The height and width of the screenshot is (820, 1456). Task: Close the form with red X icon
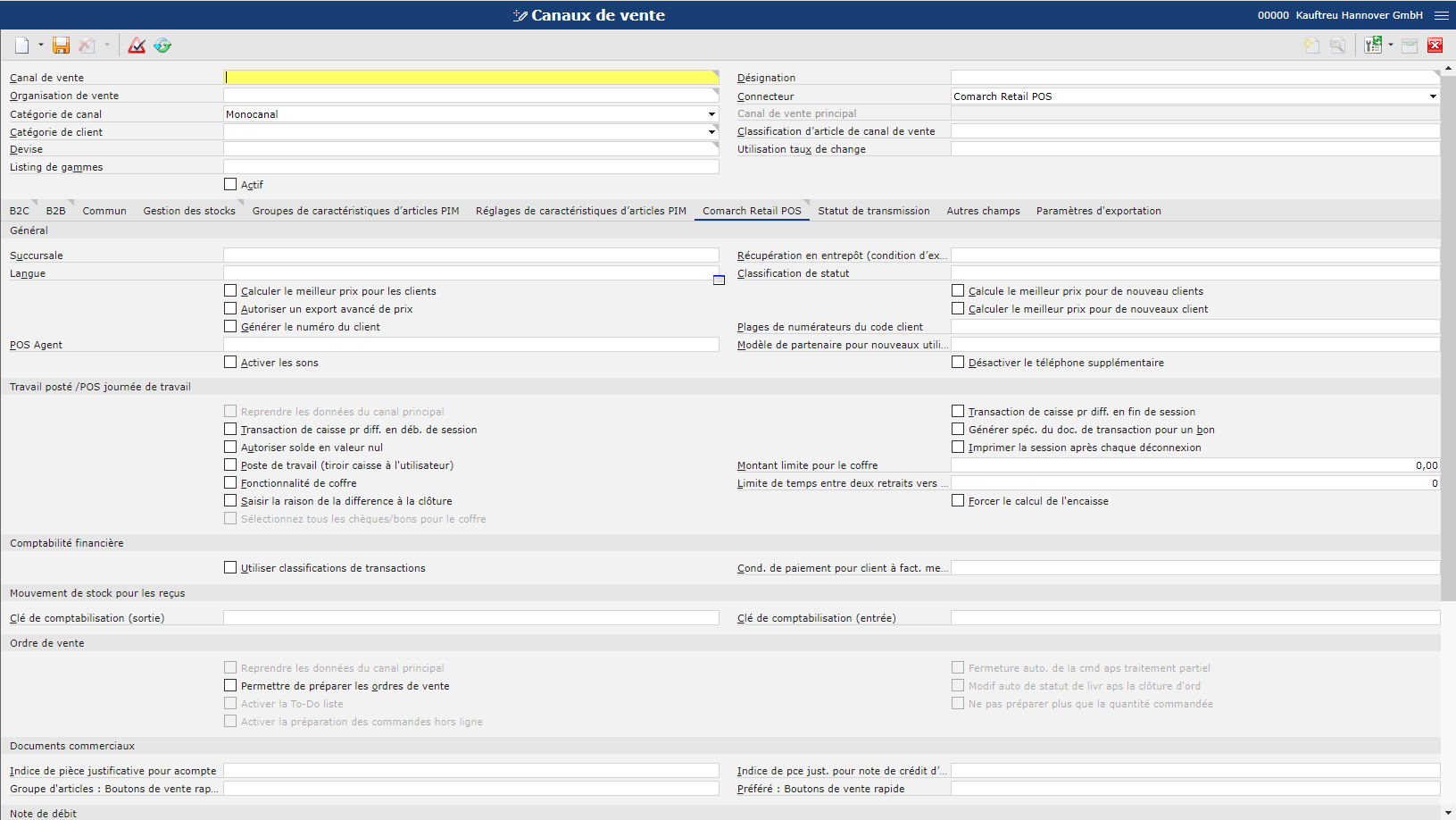pyautogui.click(x=1435, y=46)
